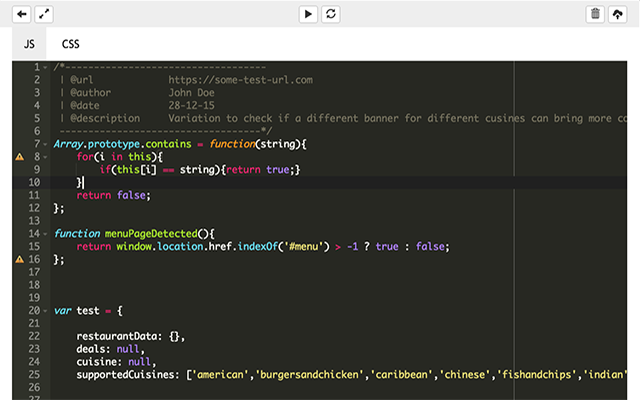Click the warning icon on line 8
The width and height of the screenshot is (640, 400).
[20, 157]
